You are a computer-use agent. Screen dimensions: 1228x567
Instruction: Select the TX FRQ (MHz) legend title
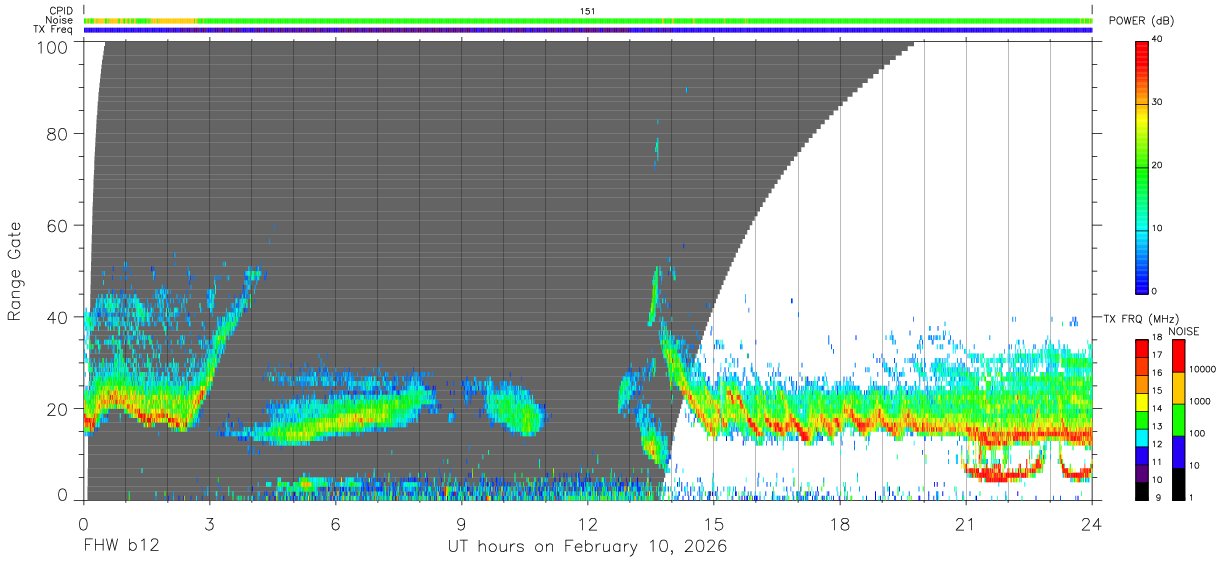pos(1140,319)
